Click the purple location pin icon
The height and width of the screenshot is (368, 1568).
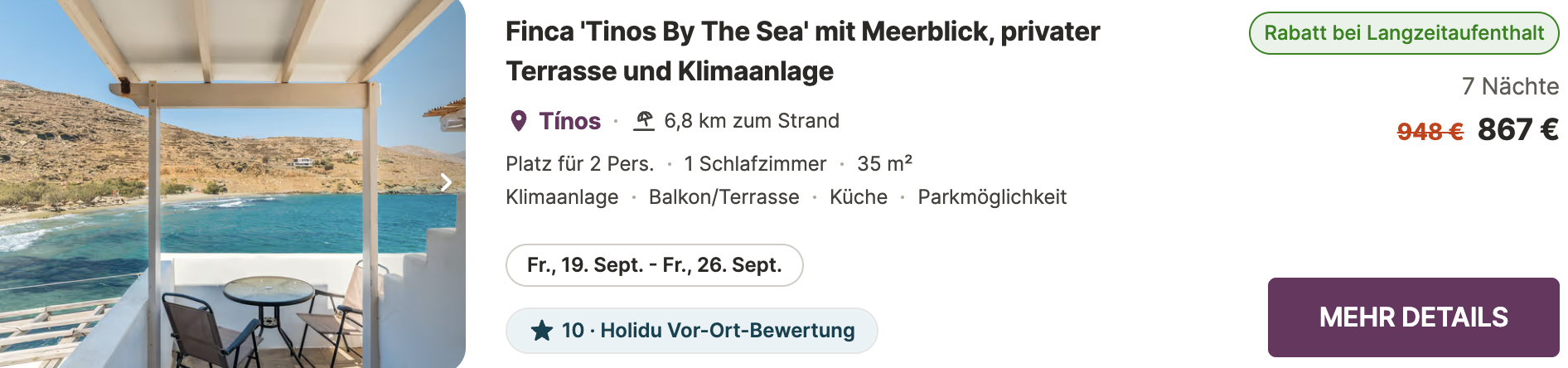[519, 121]
